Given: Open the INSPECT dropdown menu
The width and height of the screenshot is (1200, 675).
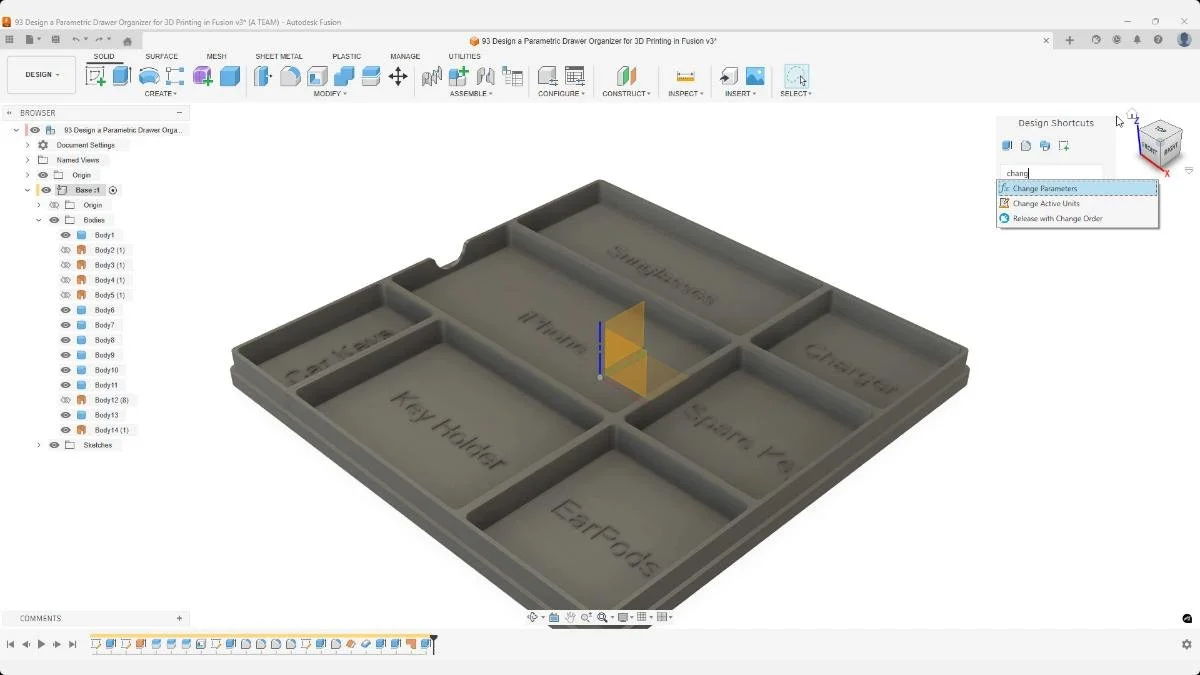Looking at the screenshot, I should [686, 94].
